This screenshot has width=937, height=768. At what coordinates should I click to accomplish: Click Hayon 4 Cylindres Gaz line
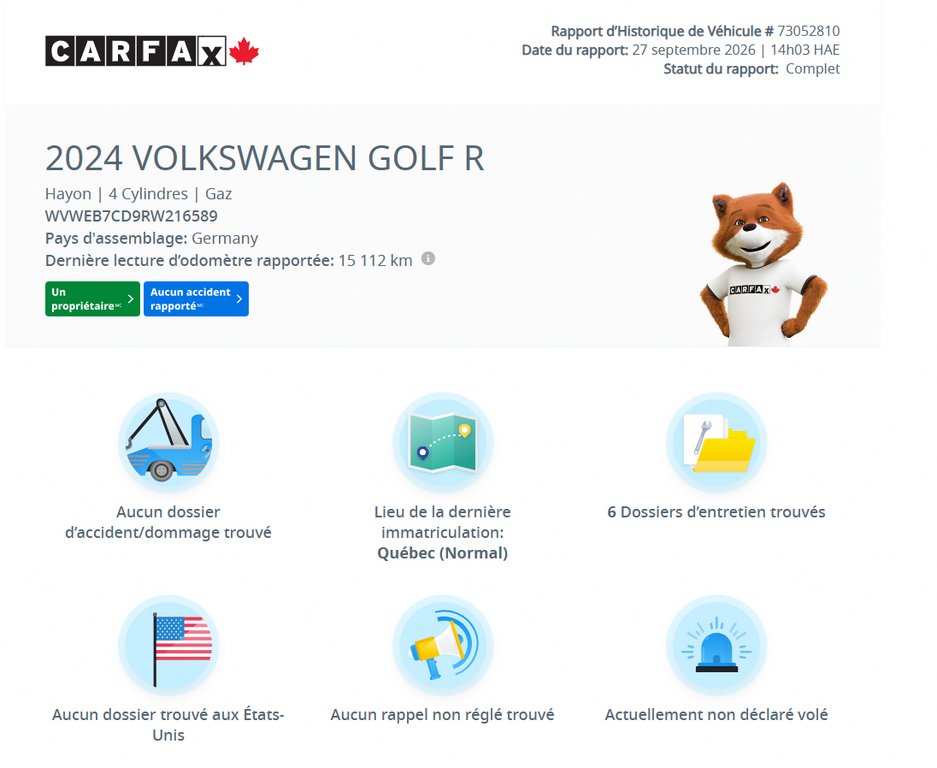click(139, 194)
